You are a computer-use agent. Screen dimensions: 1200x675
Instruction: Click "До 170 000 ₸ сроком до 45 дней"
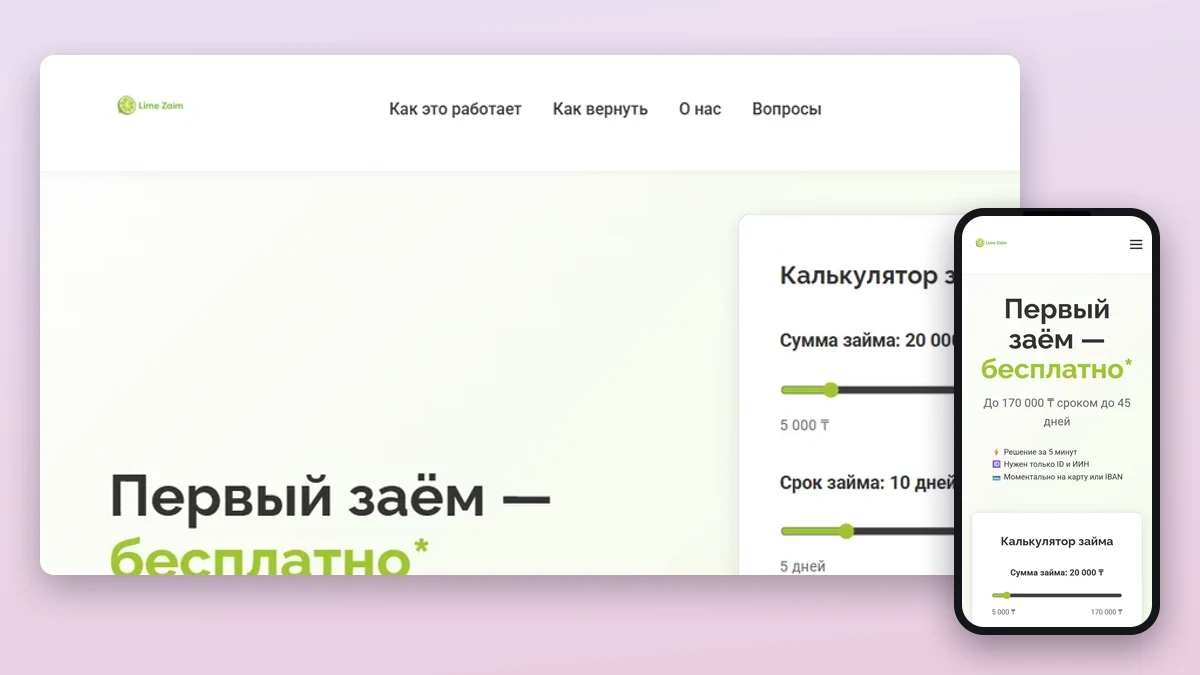1057,412
